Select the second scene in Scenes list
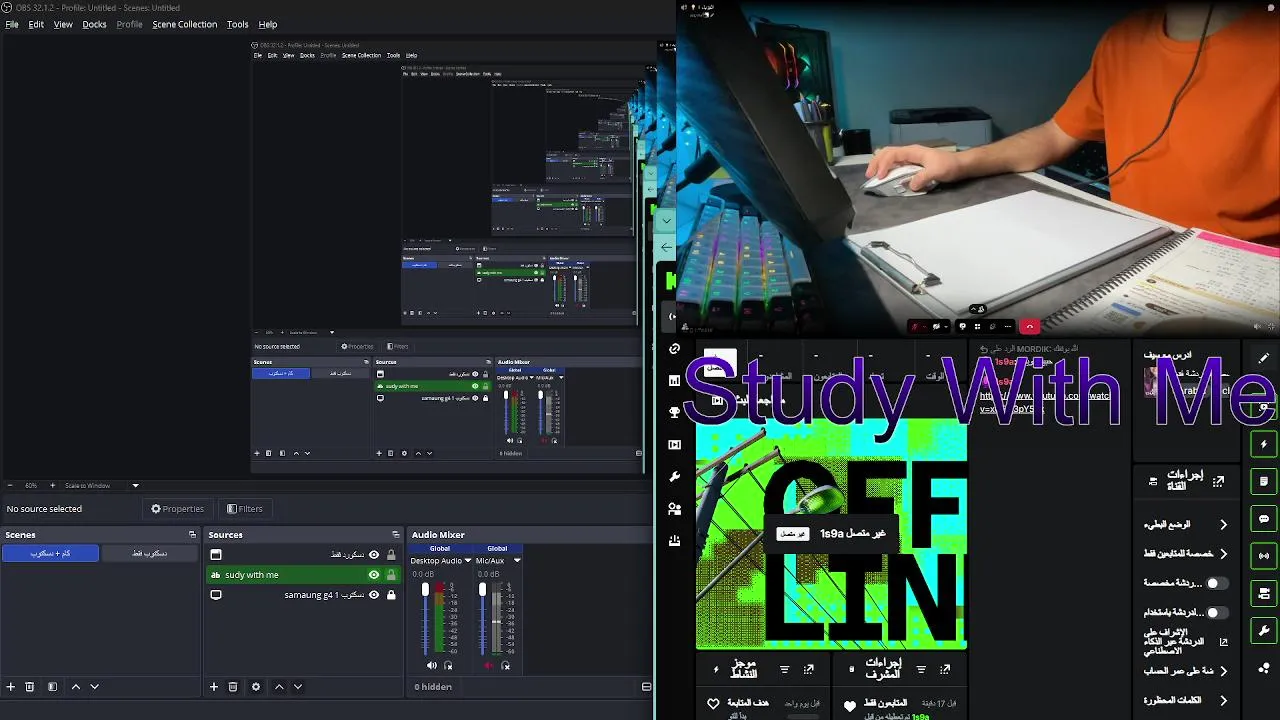 pyautogui.click(x=150, y=553)
